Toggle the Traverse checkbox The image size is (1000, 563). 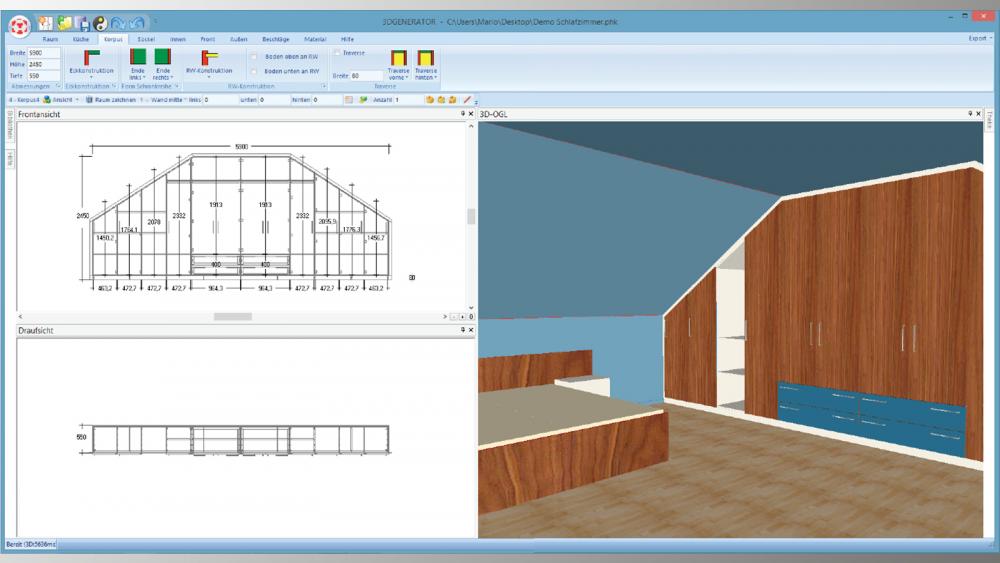pos(337,51)
